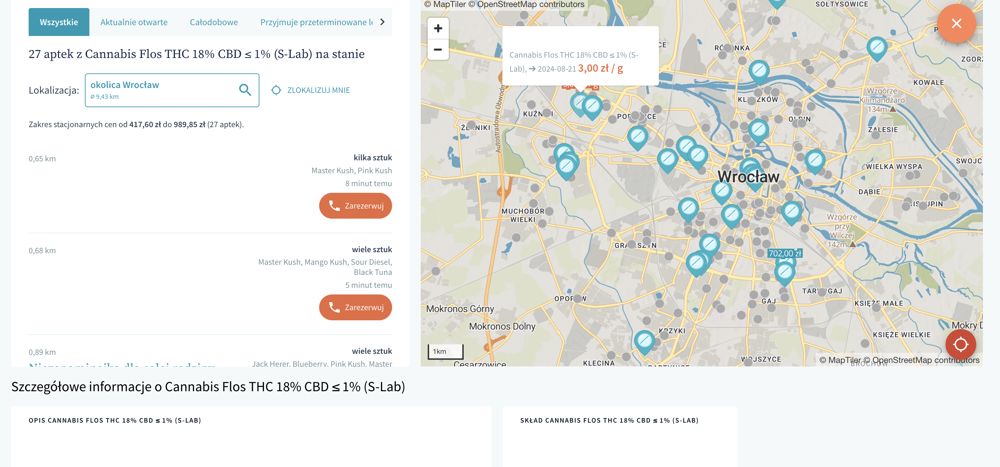Click the 'Master Kush, Pink Kush' strains text

pyautogui.click(x=351, y=170)
